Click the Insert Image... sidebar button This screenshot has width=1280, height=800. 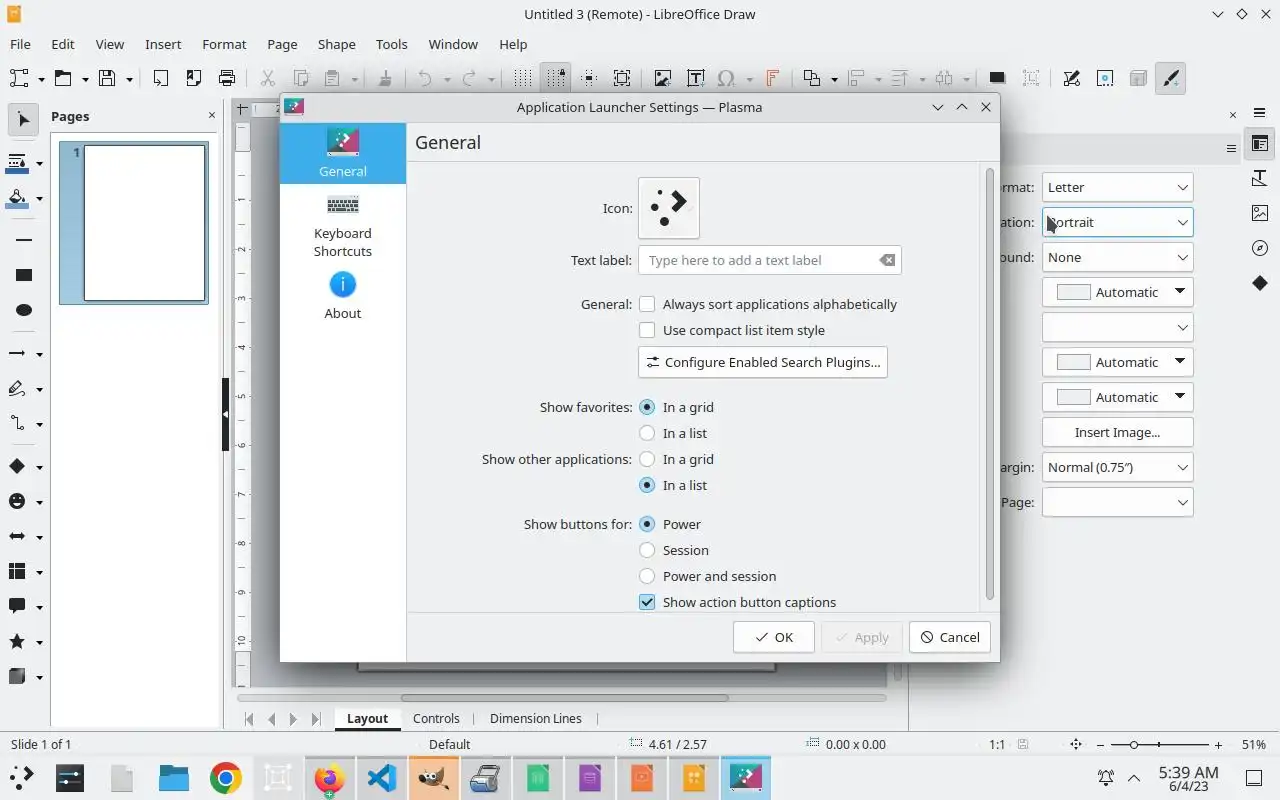tap(1117, 432)
